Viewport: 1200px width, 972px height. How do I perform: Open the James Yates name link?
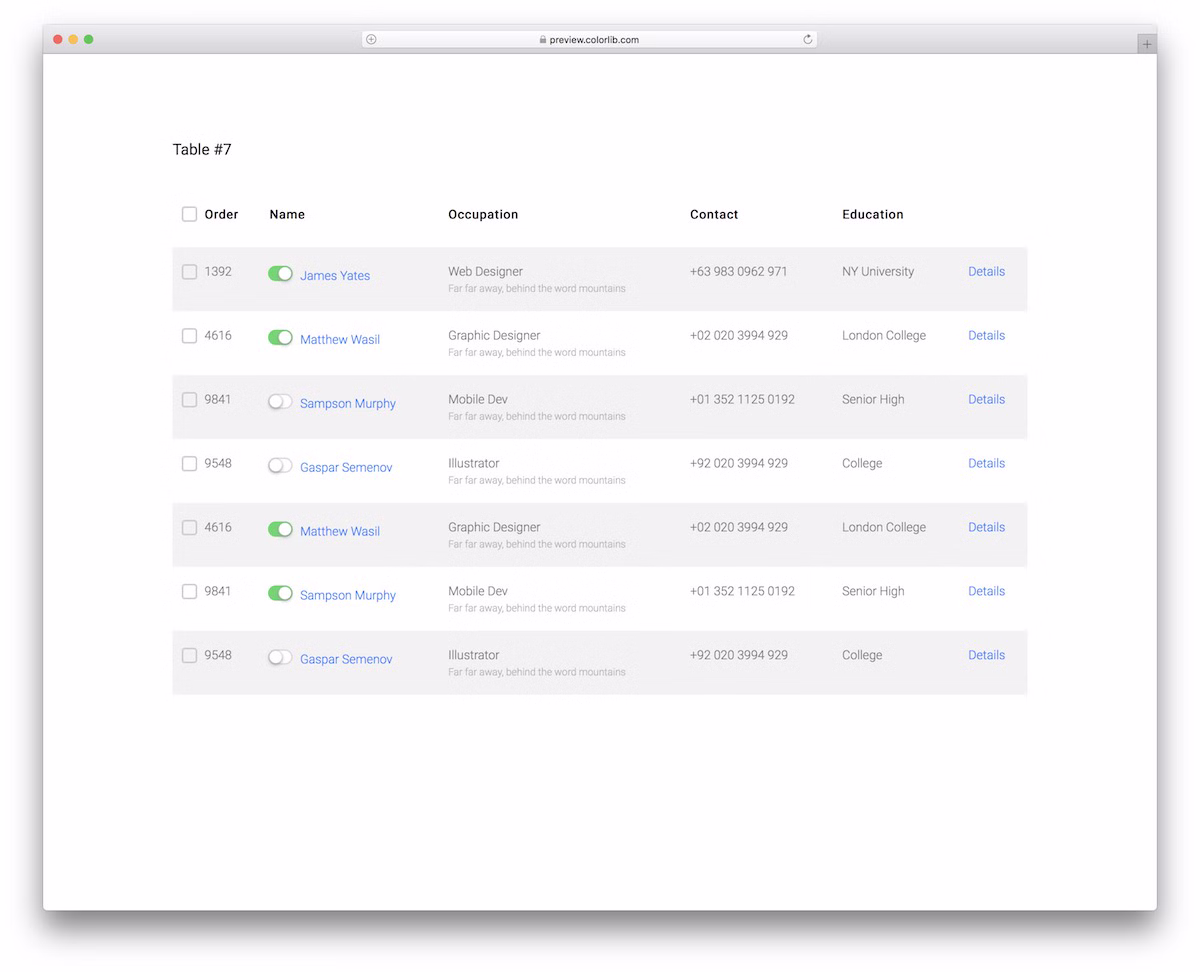[335, 276]
